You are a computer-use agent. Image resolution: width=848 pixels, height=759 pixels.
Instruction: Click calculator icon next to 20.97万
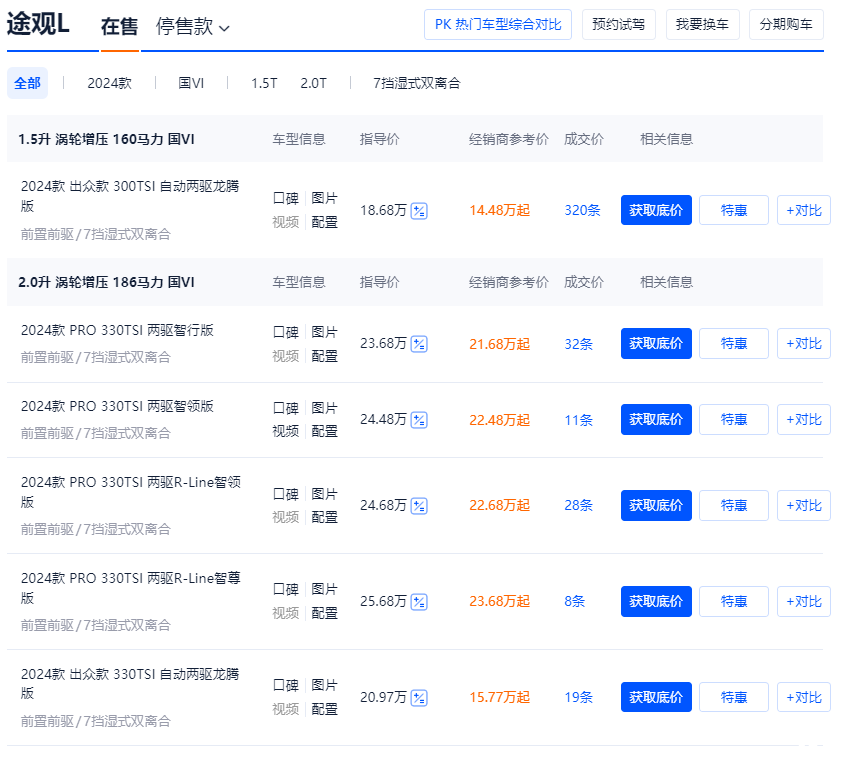tap(419, 698)
